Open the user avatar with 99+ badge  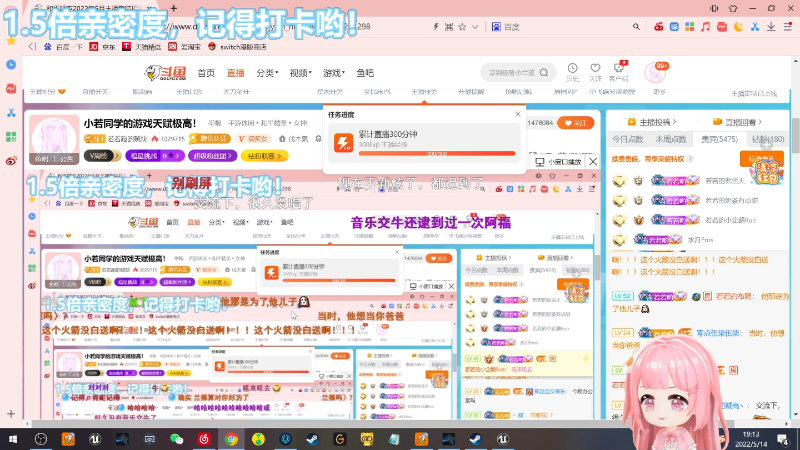point(656,72)
